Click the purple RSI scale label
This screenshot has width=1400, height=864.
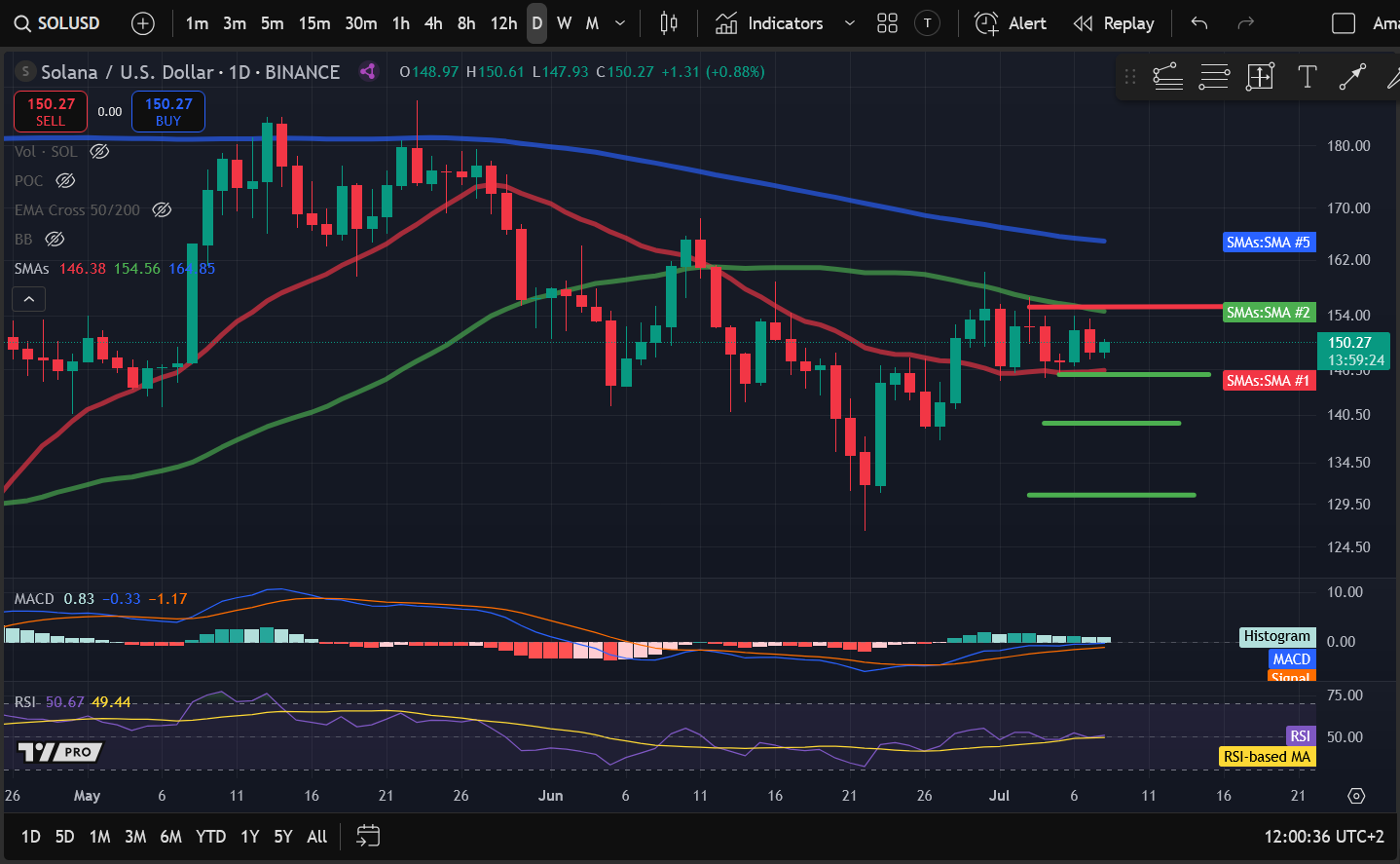[x=1300, y=735]
